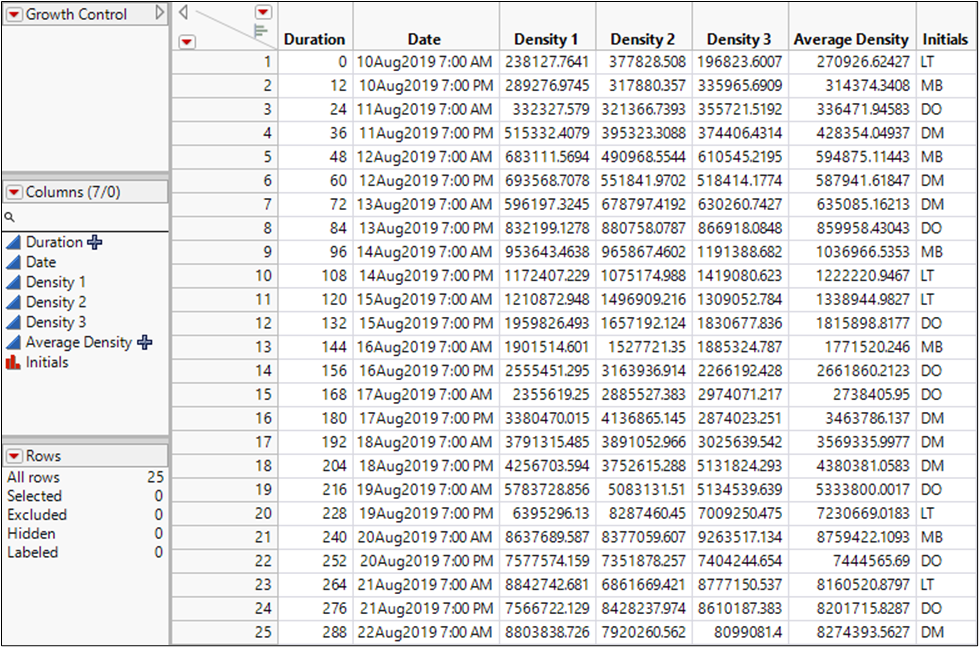Image resolution: width=979 pixels, height=647 pixels.
Task: Click the search icon in the Columns panel
Action: pyautogui.click(x=10, y=217)
